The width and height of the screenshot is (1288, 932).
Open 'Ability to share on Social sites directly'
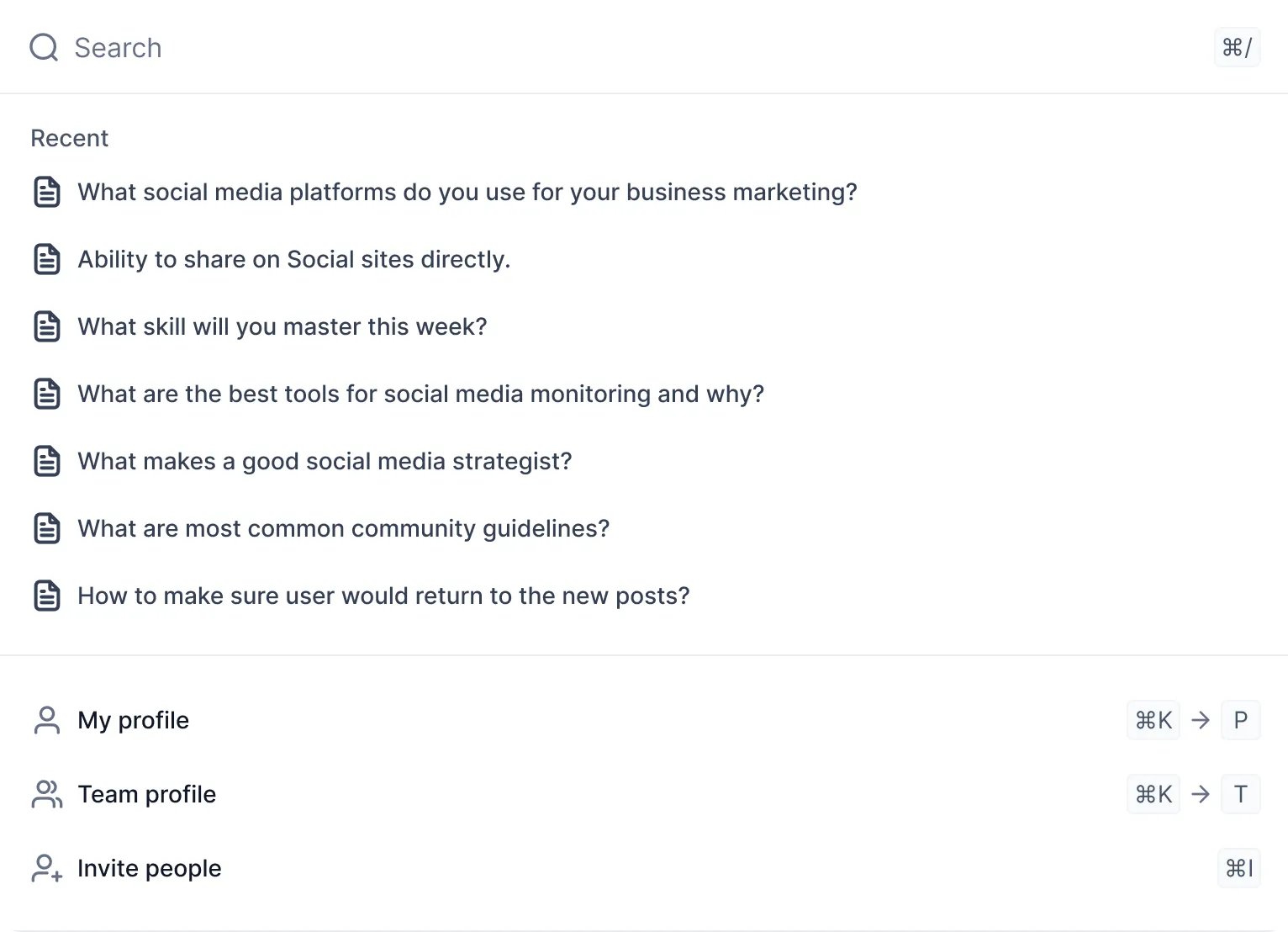[294, 259]
